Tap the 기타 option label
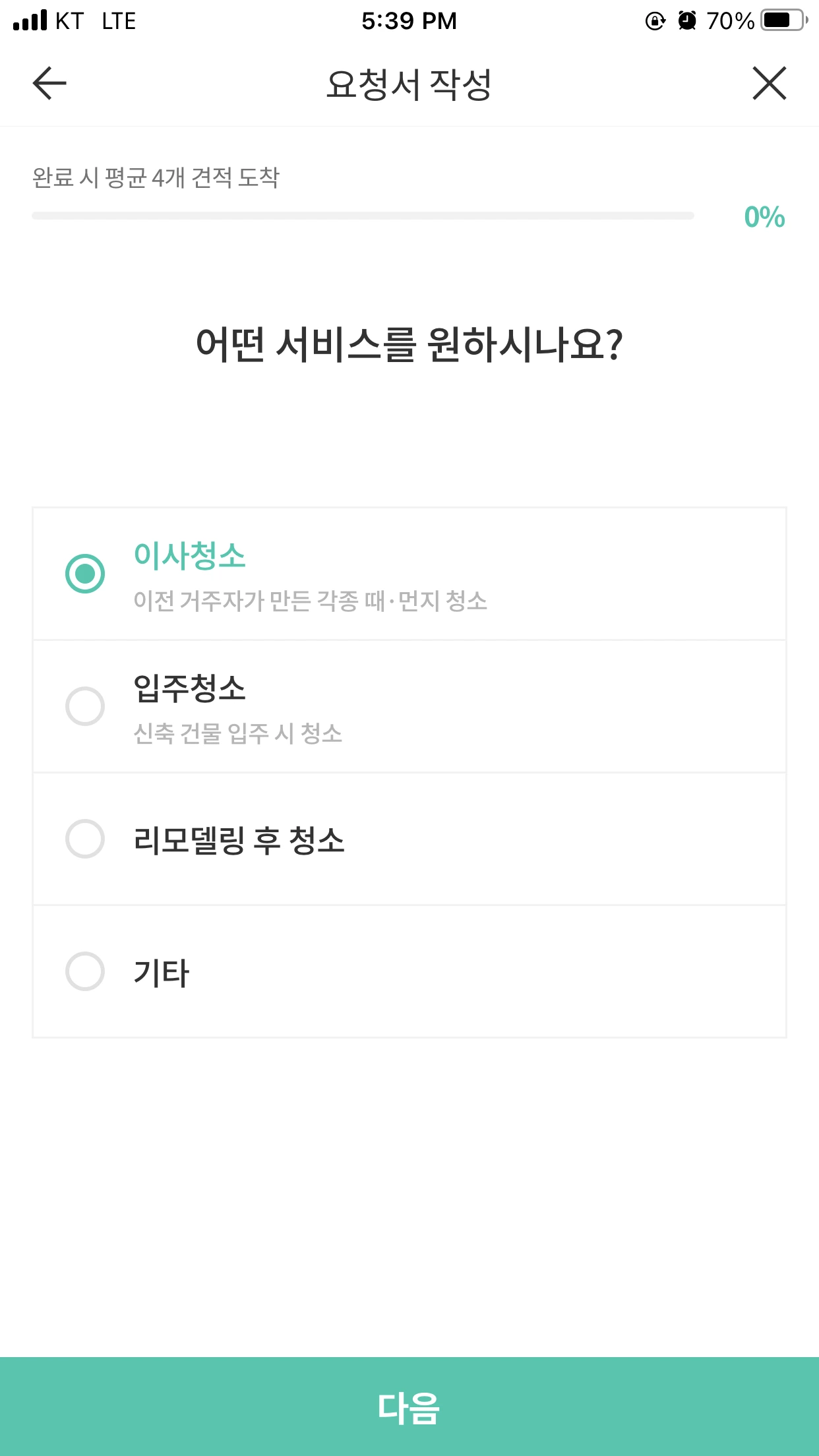 pos(161,973)
